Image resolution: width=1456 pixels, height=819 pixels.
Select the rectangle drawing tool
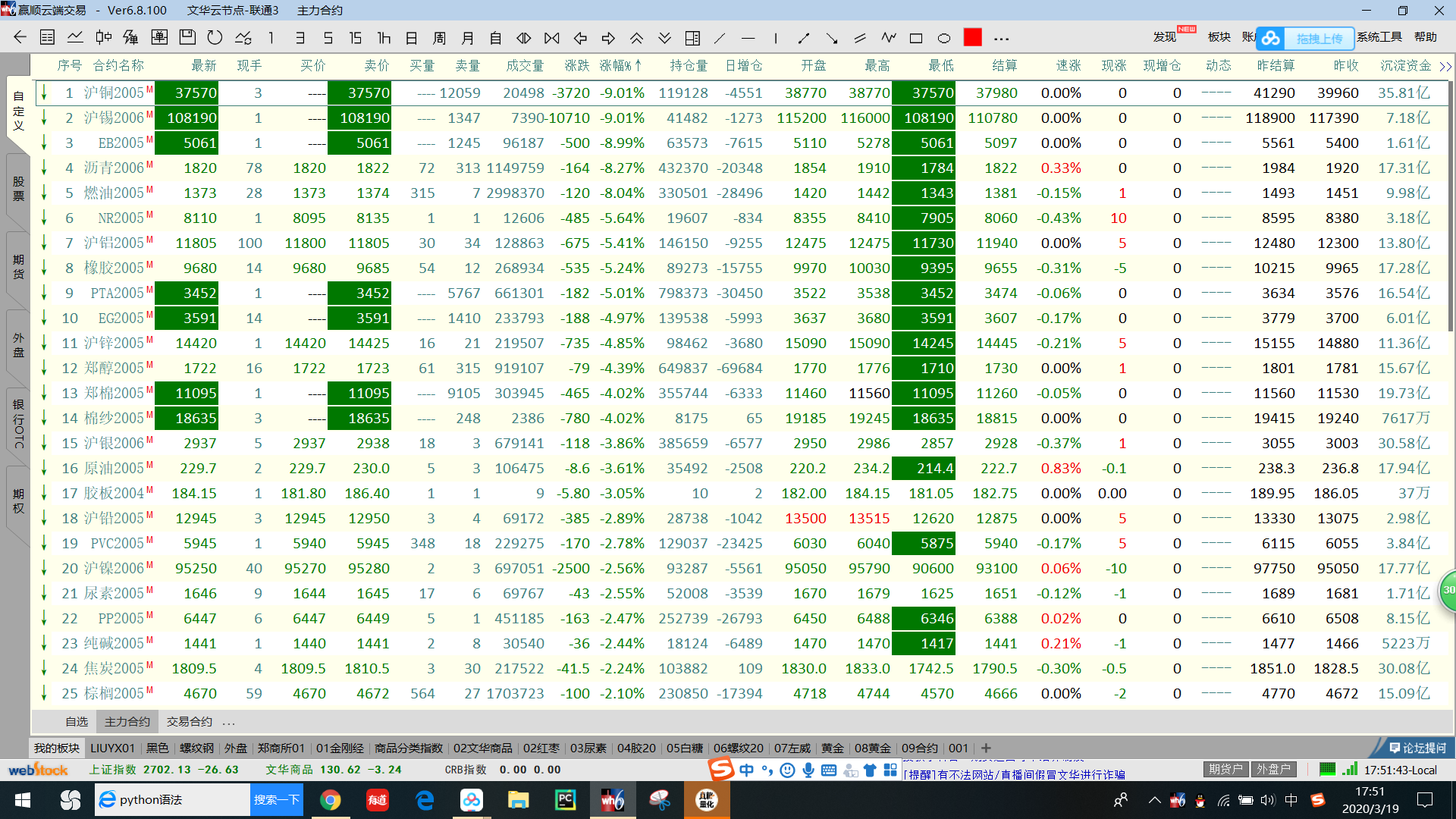coord(916,37)
